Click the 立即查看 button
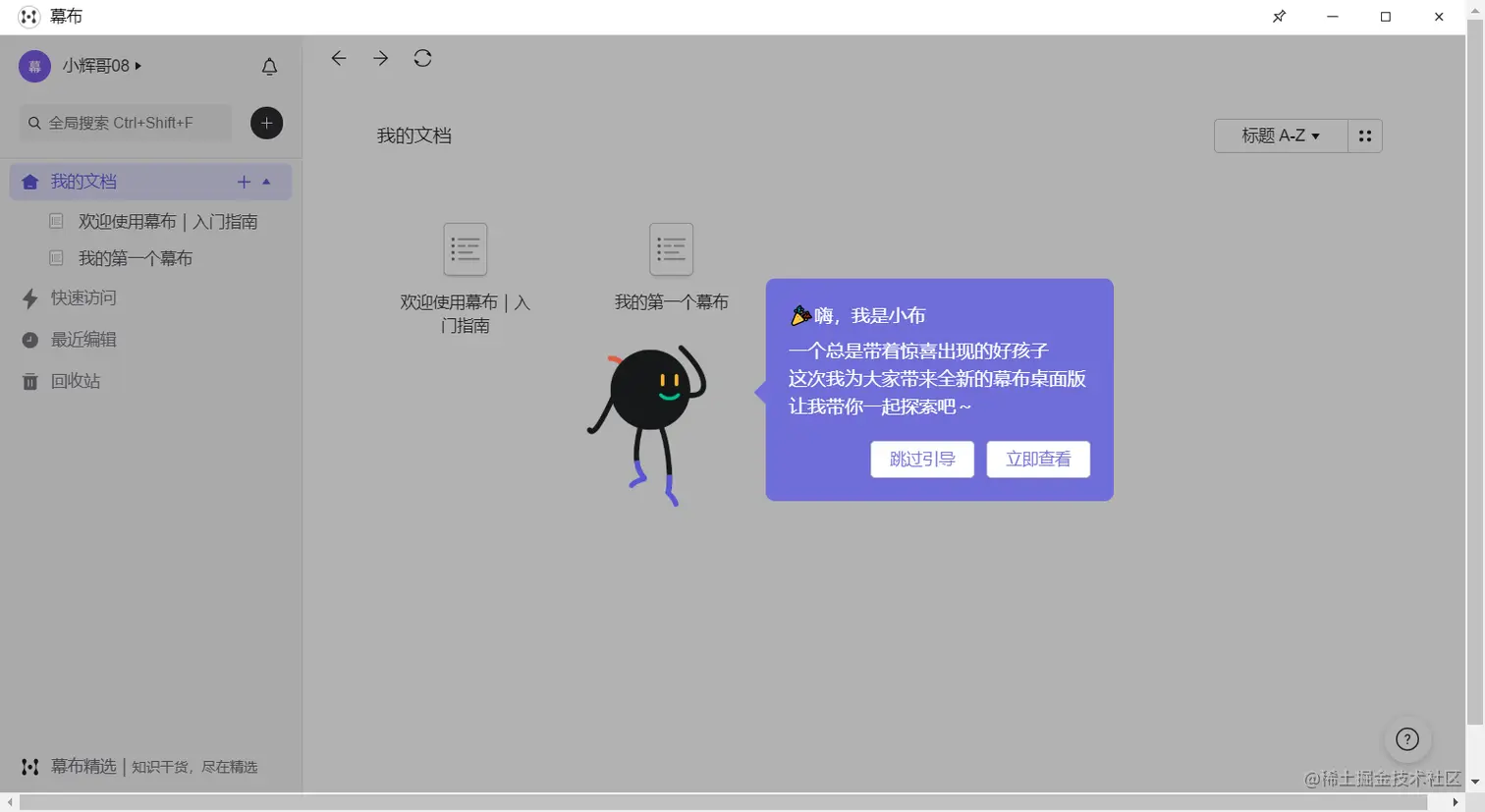This screenshot has width=1485, height=812. (x=1037, y=459)
